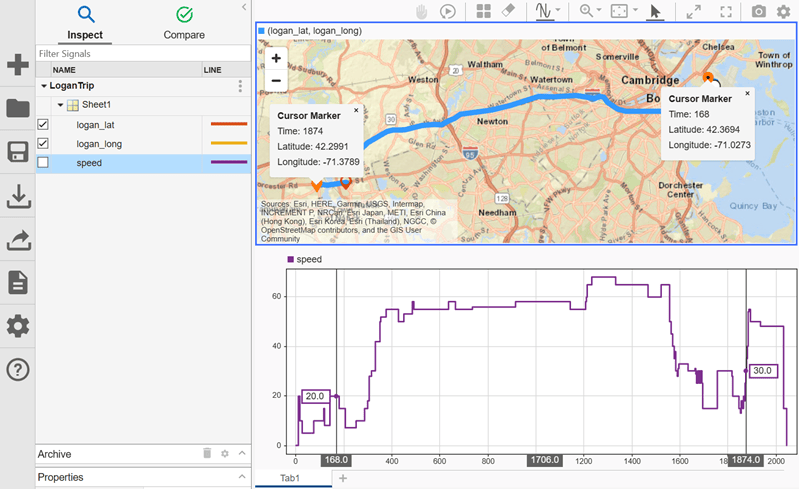This screenshot has height=490, width=799.
Task: Collapse the Archive panel chevron
Action: (x=242, y=453)
